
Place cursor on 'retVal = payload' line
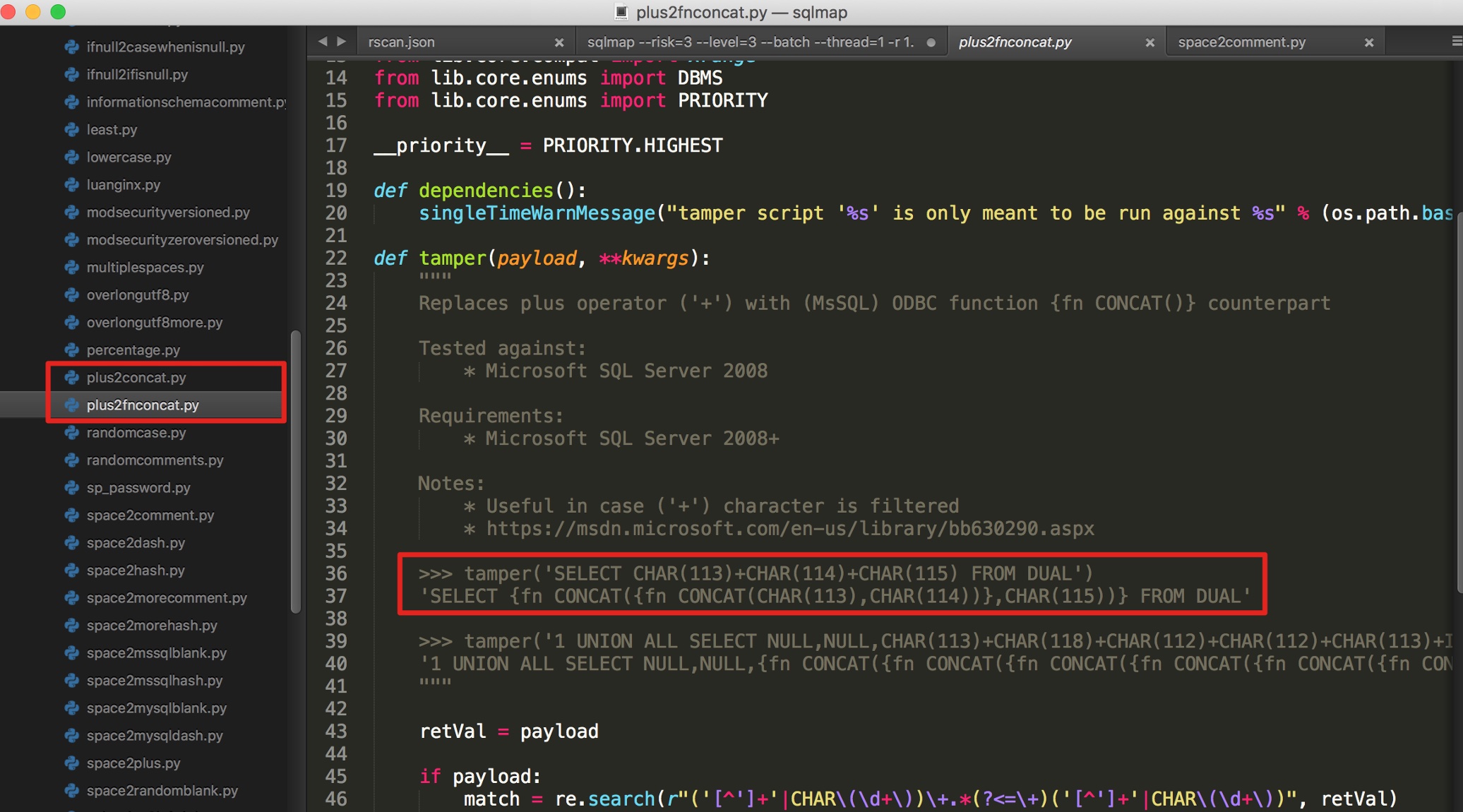coord(509,732)
